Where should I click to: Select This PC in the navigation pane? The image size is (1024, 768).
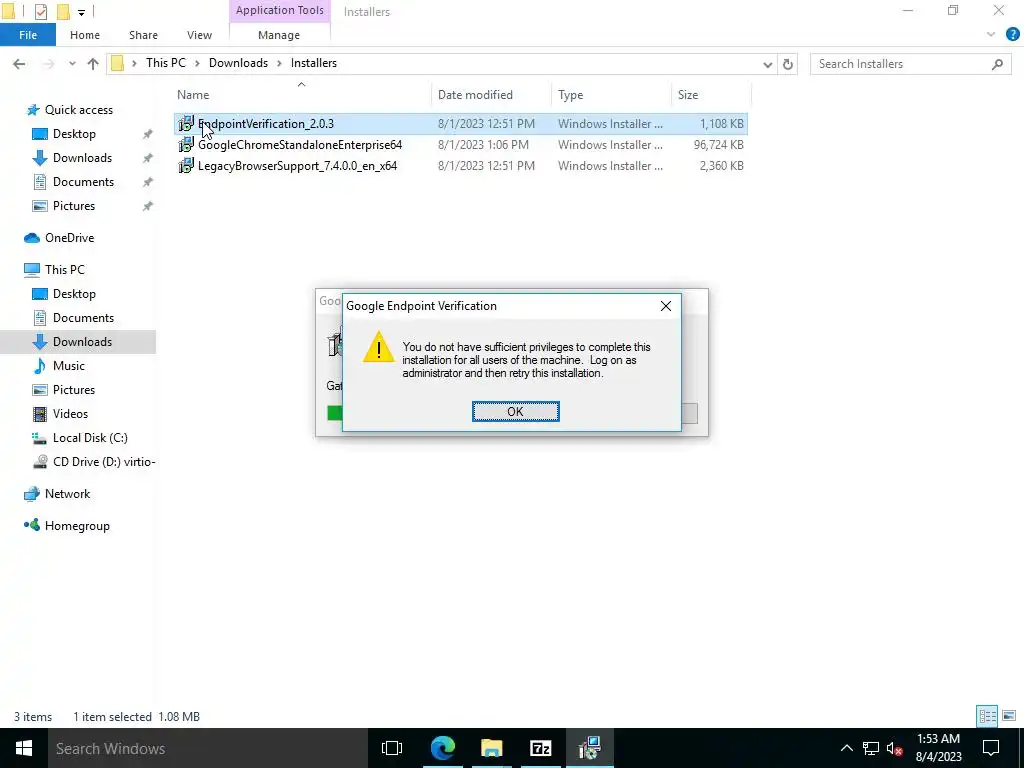click(64, 270)
